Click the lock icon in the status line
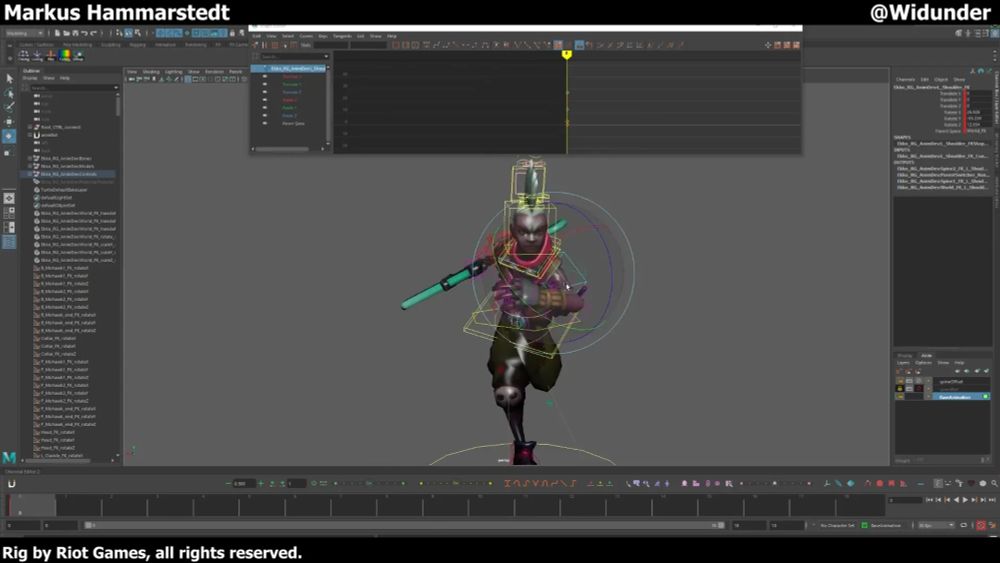Image resolution: width=1000 pixels, height=563 pixels. click(232, 33)
